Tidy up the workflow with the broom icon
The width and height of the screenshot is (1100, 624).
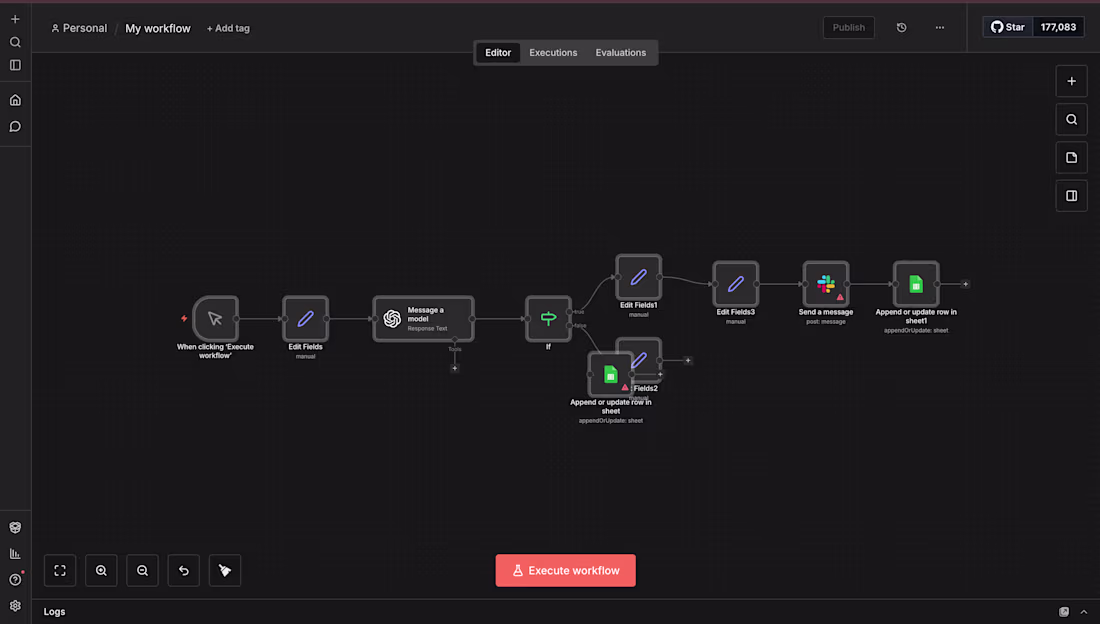(x=224, y=570)
